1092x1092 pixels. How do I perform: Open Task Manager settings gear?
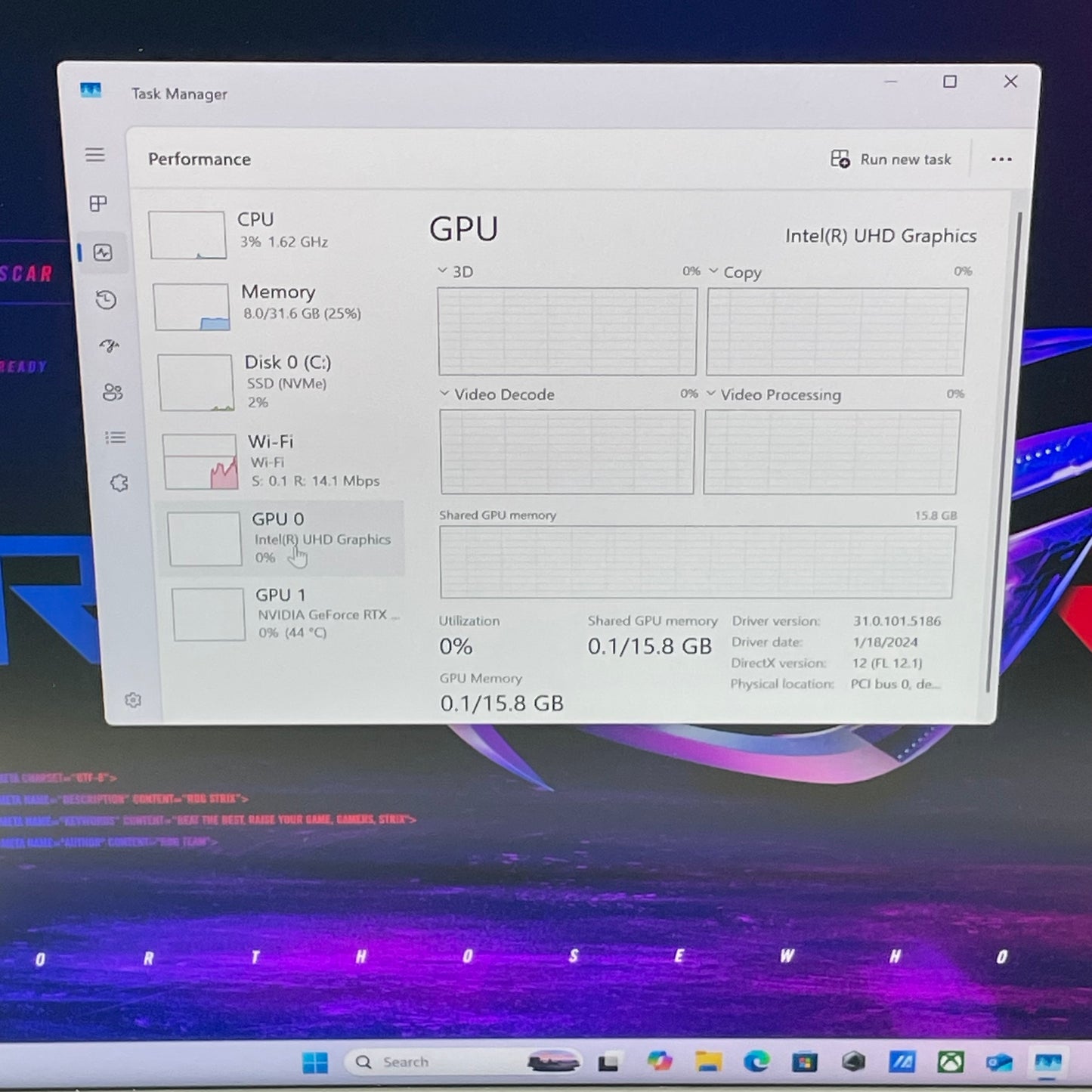coord(134,700)
